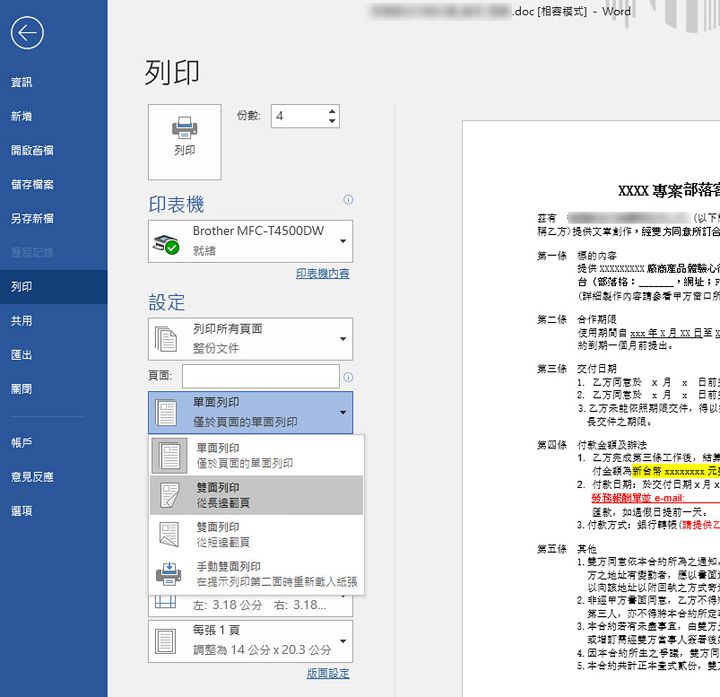The image size is (720, 697).
Task: Open the 版面設定 page setup link
Action: pyautogui.click(x=327, y=673)
